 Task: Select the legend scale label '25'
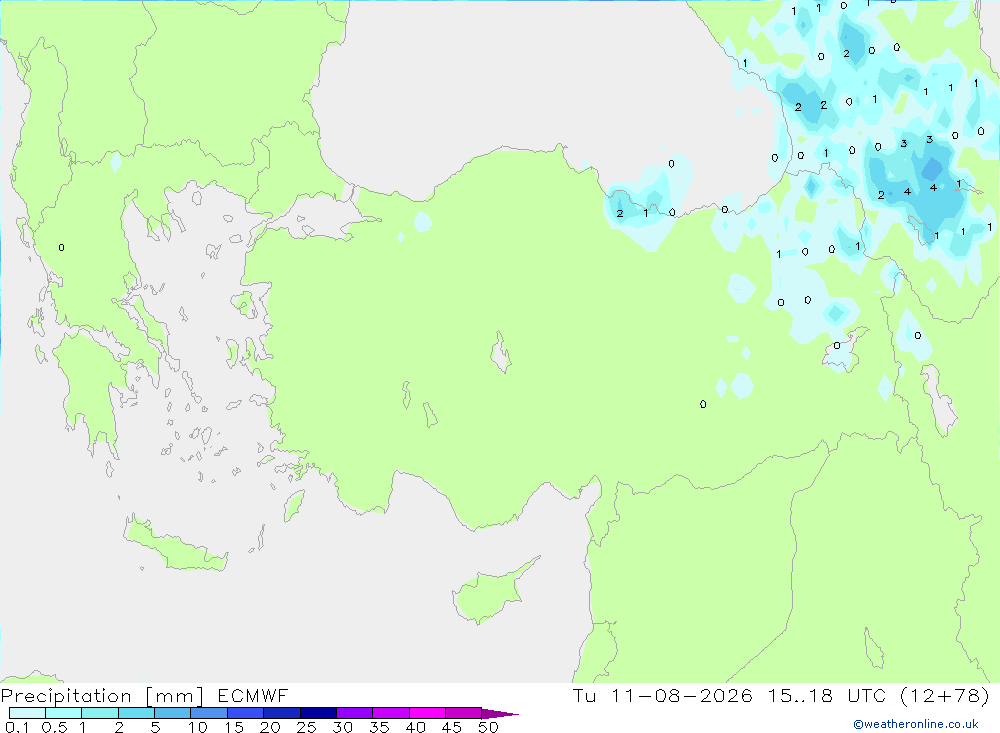[307, 727]
